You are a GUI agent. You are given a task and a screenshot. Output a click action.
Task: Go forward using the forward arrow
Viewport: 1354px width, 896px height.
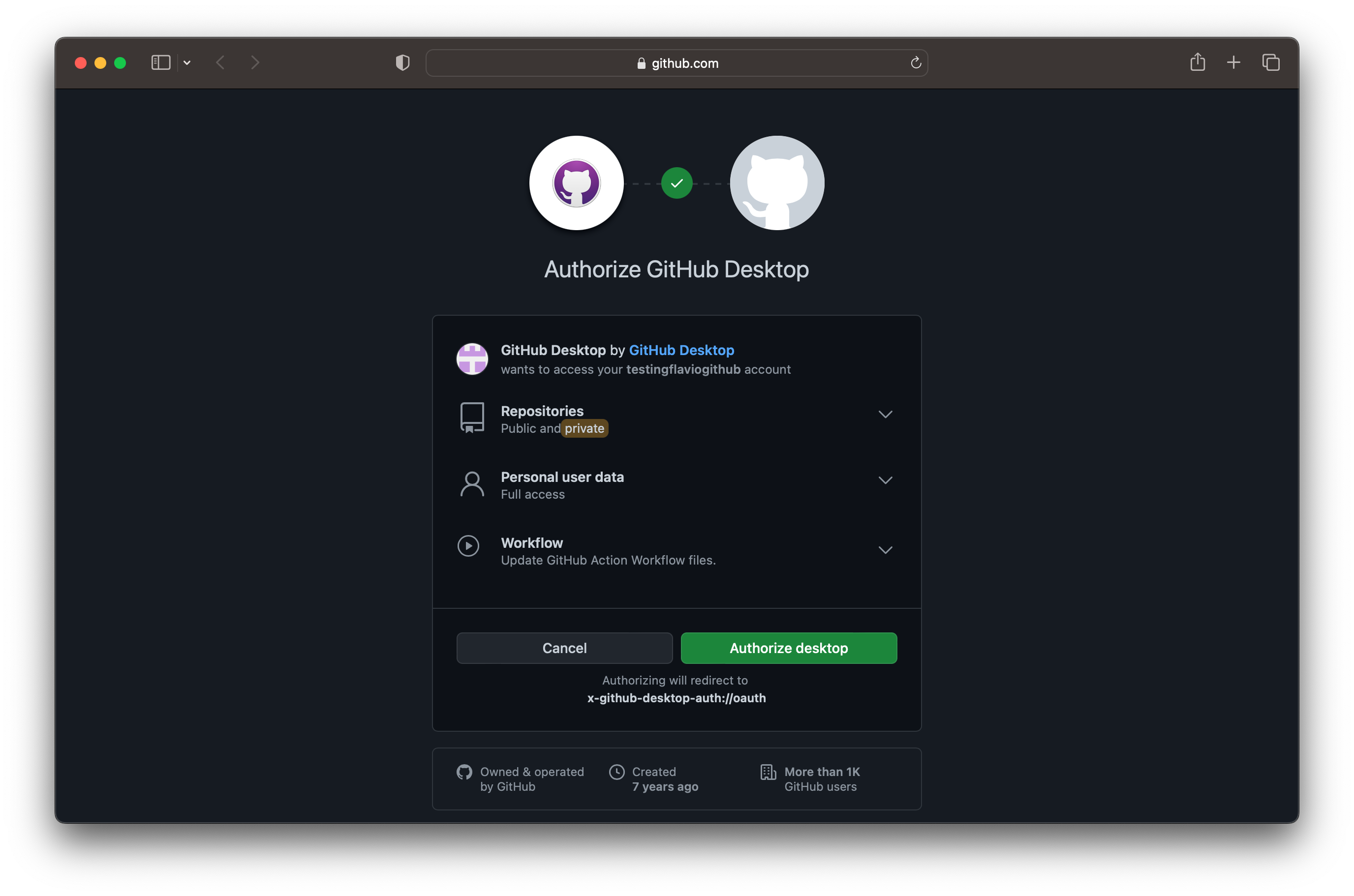point(255,62)
